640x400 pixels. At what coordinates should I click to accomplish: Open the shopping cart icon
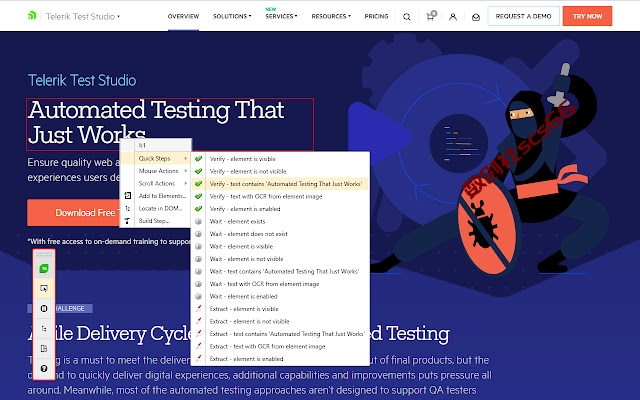[x=430, y=16]
